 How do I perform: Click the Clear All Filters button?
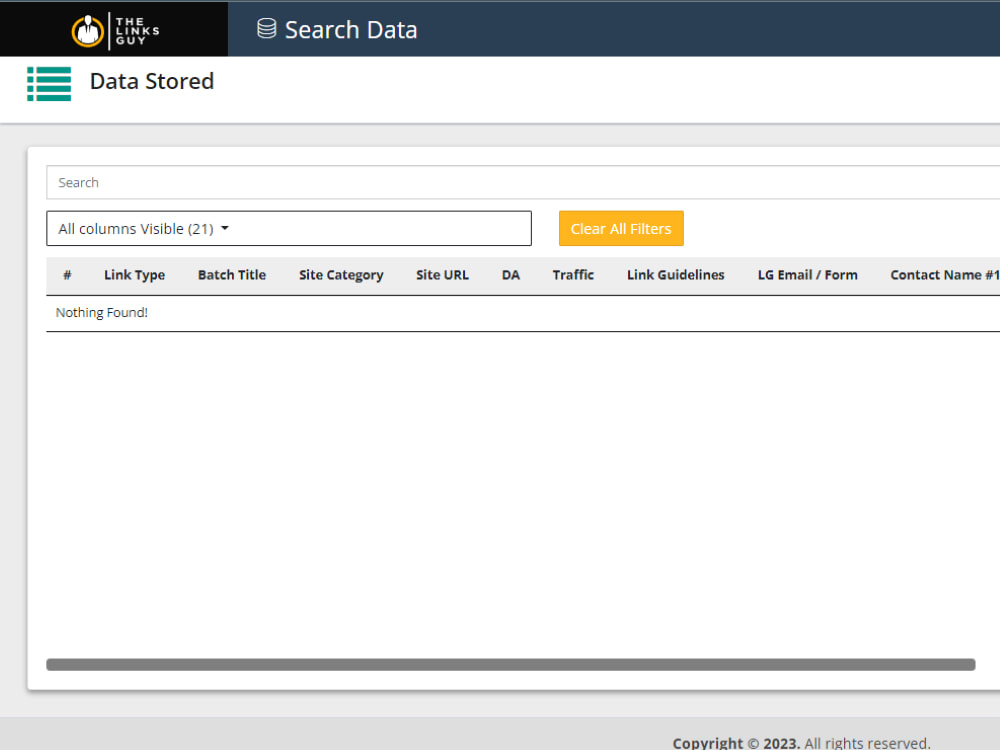[621, 228]
